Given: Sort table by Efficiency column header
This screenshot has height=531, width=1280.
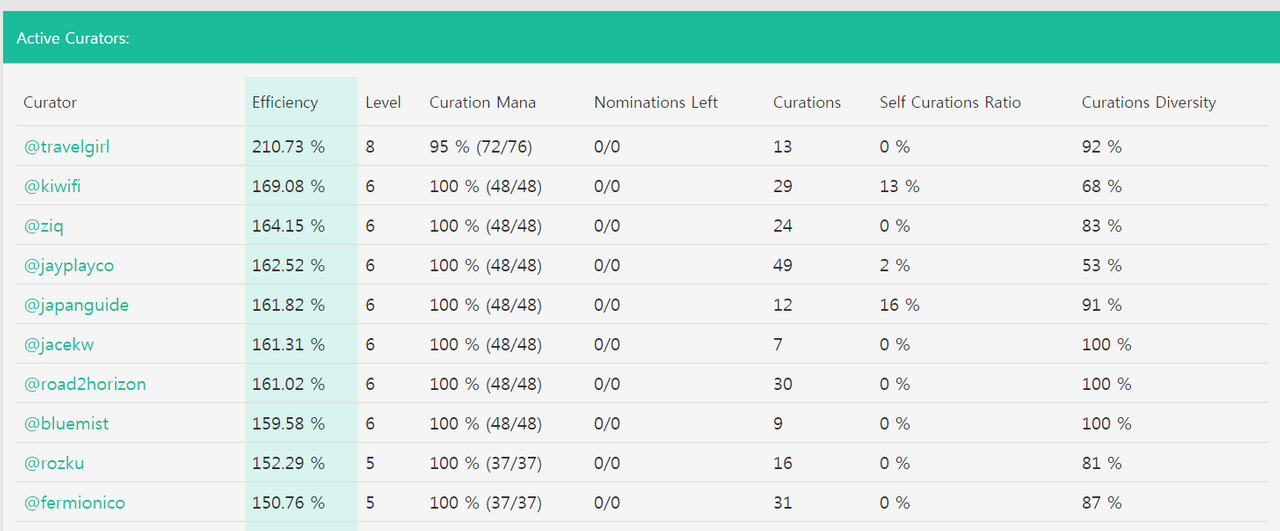Looking at the screenshot, I should (285, 102).
